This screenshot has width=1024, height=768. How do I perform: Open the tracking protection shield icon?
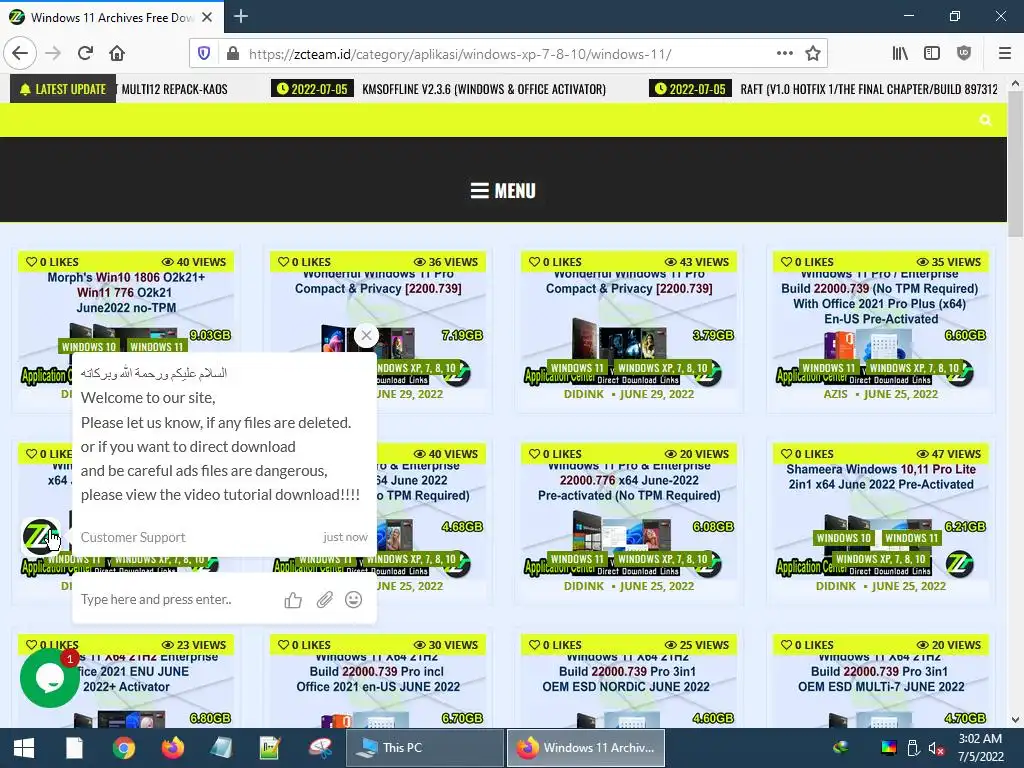204,53
